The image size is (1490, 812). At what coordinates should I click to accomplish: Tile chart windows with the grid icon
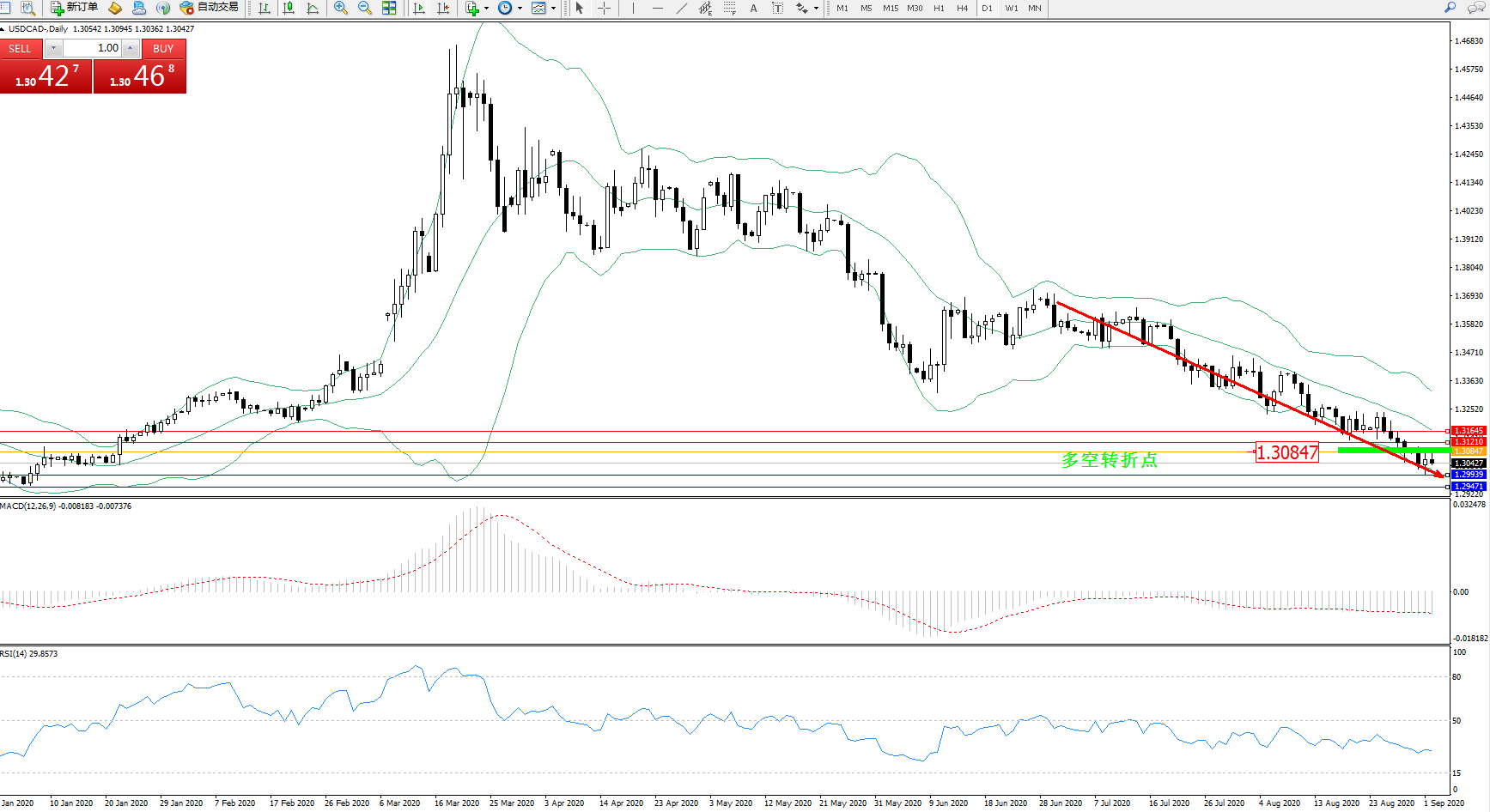pyautogui.click(x=389, y=9)
